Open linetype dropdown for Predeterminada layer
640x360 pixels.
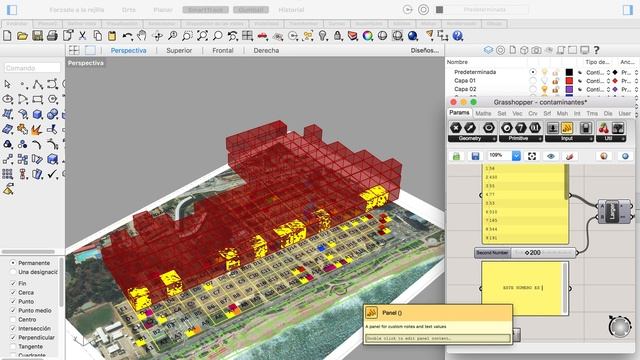608,72
